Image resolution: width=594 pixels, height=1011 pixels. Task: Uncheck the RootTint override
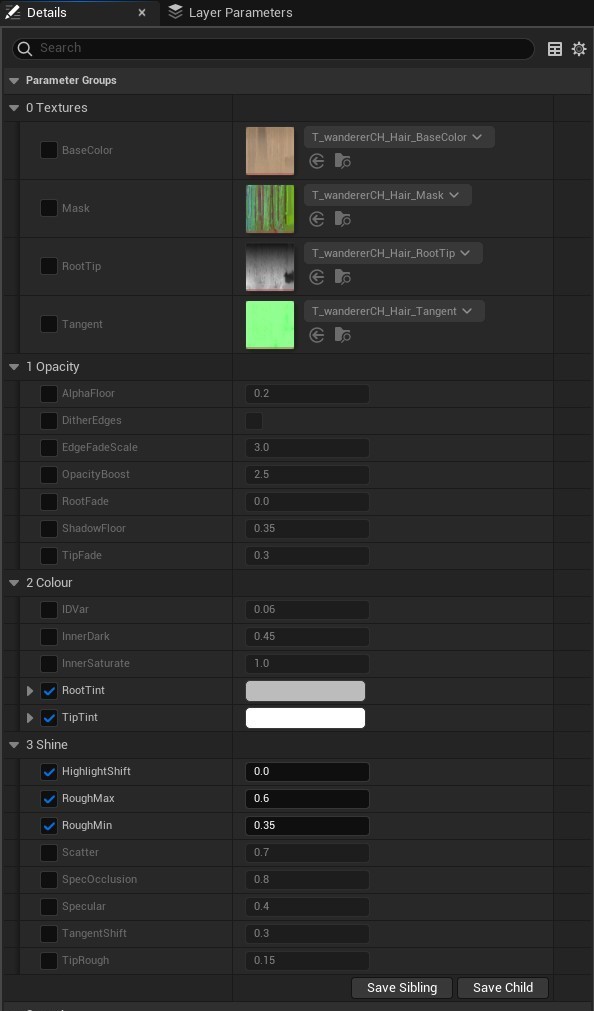click(49, 691)
